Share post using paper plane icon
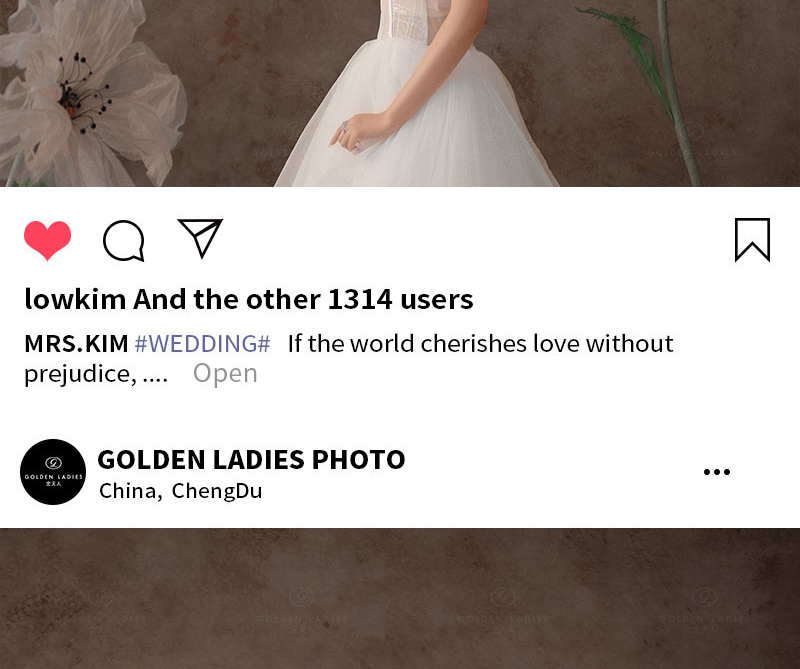This screenshot has height=669, width=800. pos(200,238)
